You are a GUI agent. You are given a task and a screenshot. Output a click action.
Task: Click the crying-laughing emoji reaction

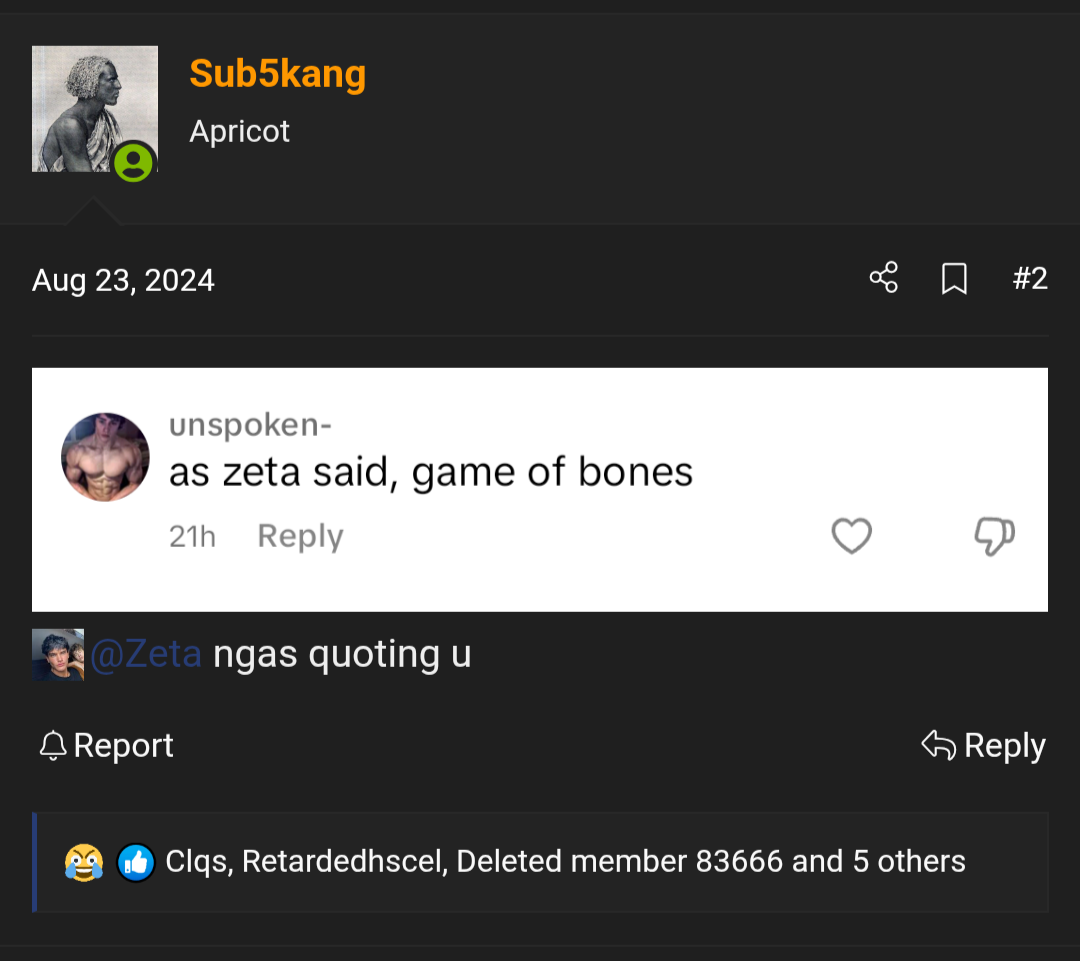point(84,862)
